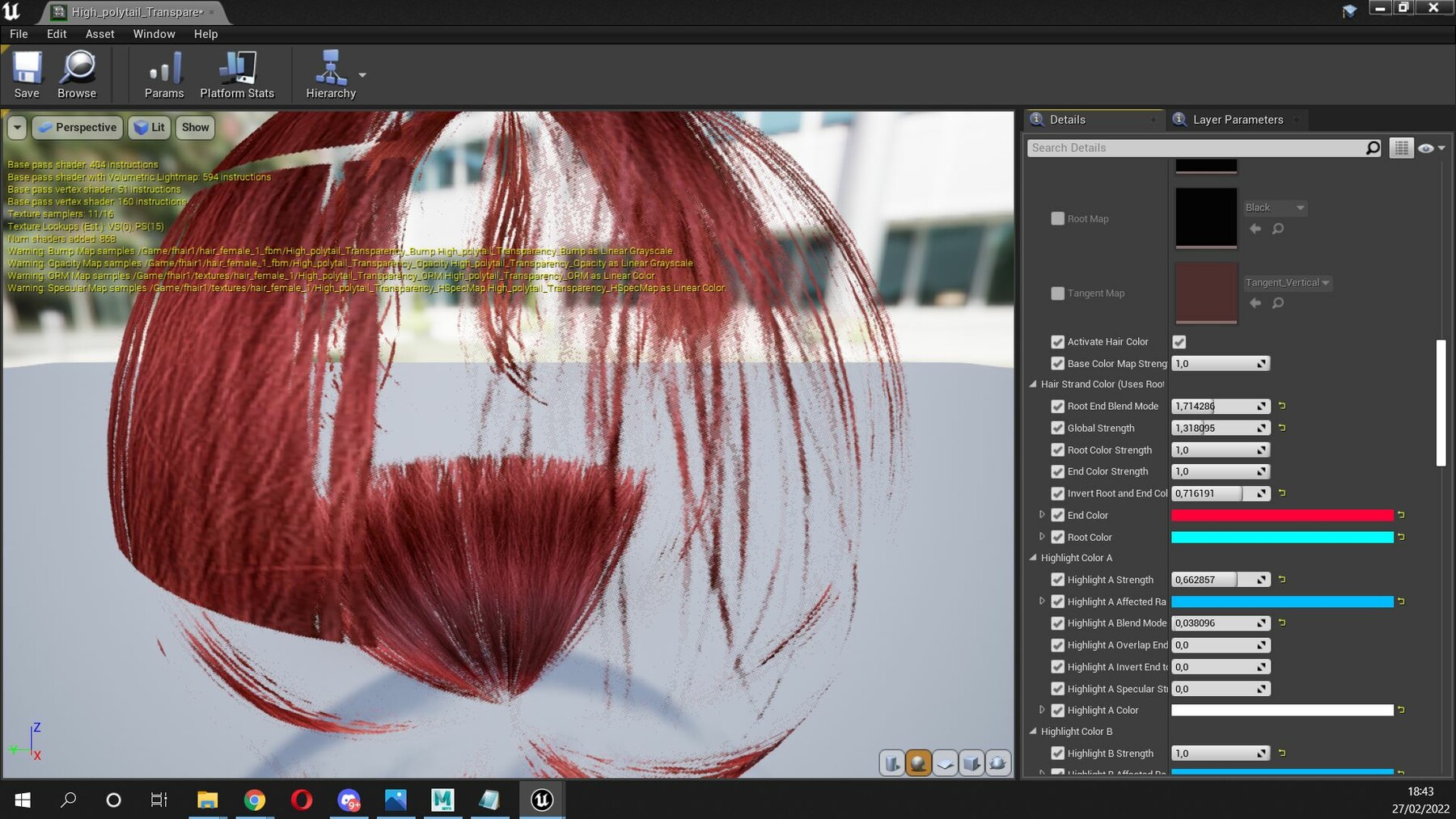The image size is (1456, 819).
Task: Open the Help menu
Action: click(205, 34)
